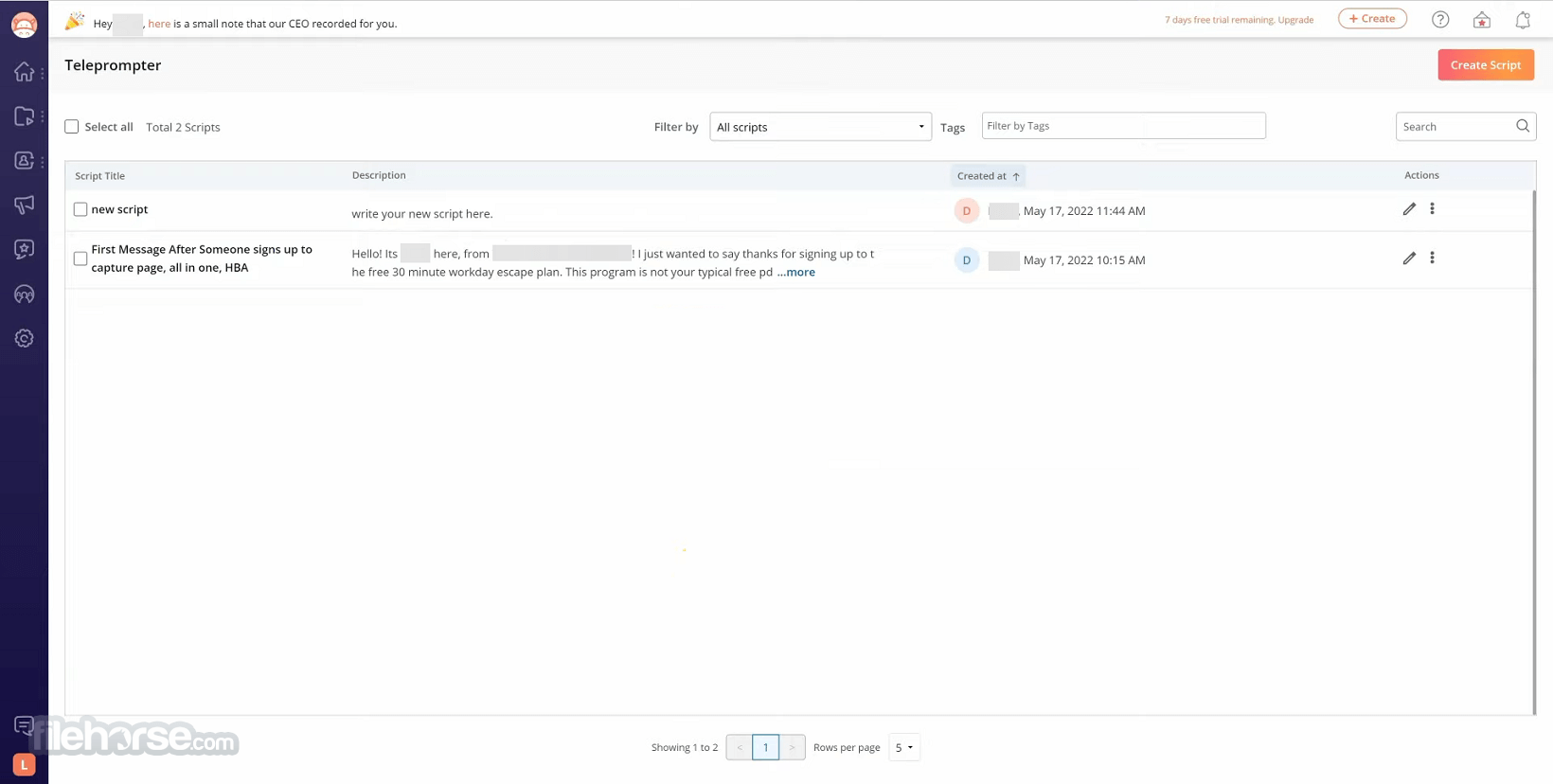
Task: Click 'First Message After Someone signs up' title
Action: (202, 258)
